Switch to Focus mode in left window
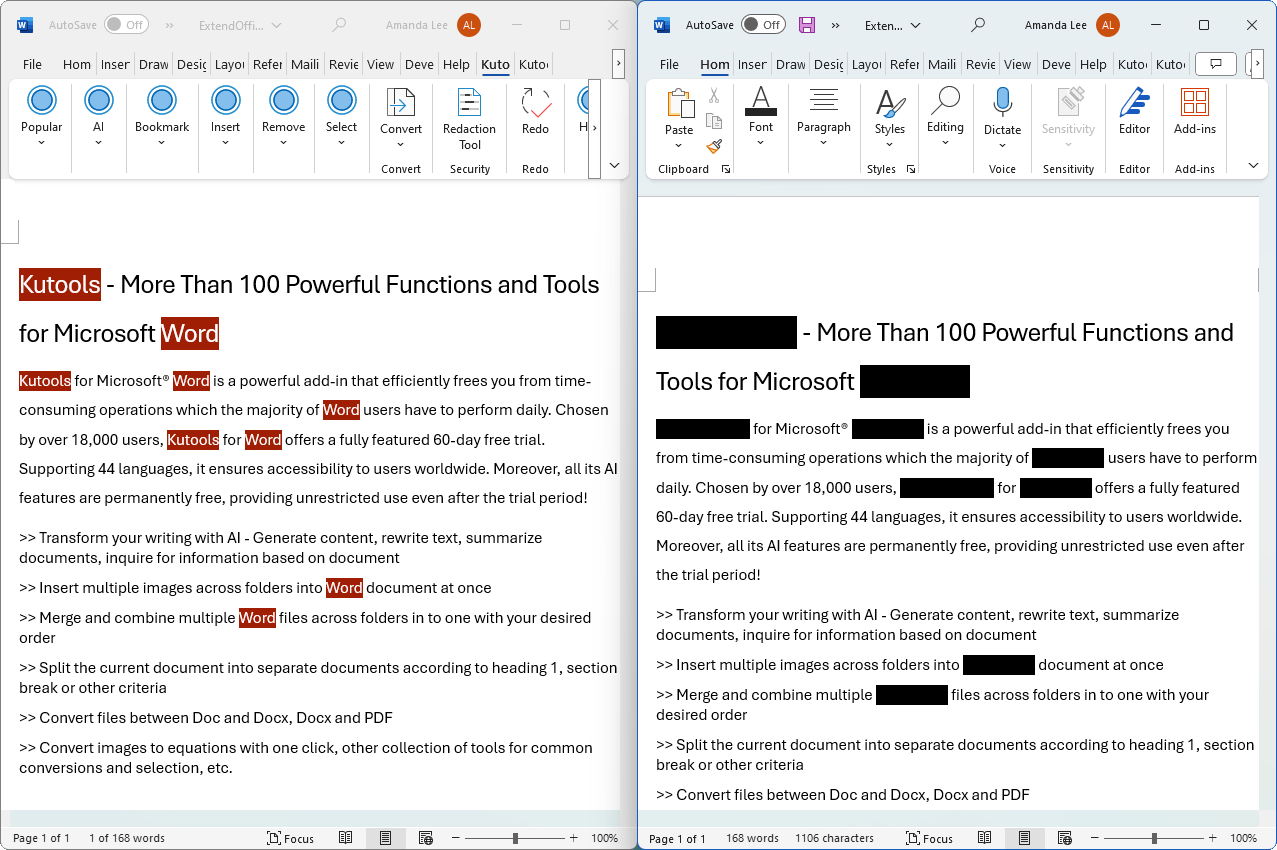This screenshot has height=850, width=1277. pyautogui.click(x=291, y=838)
